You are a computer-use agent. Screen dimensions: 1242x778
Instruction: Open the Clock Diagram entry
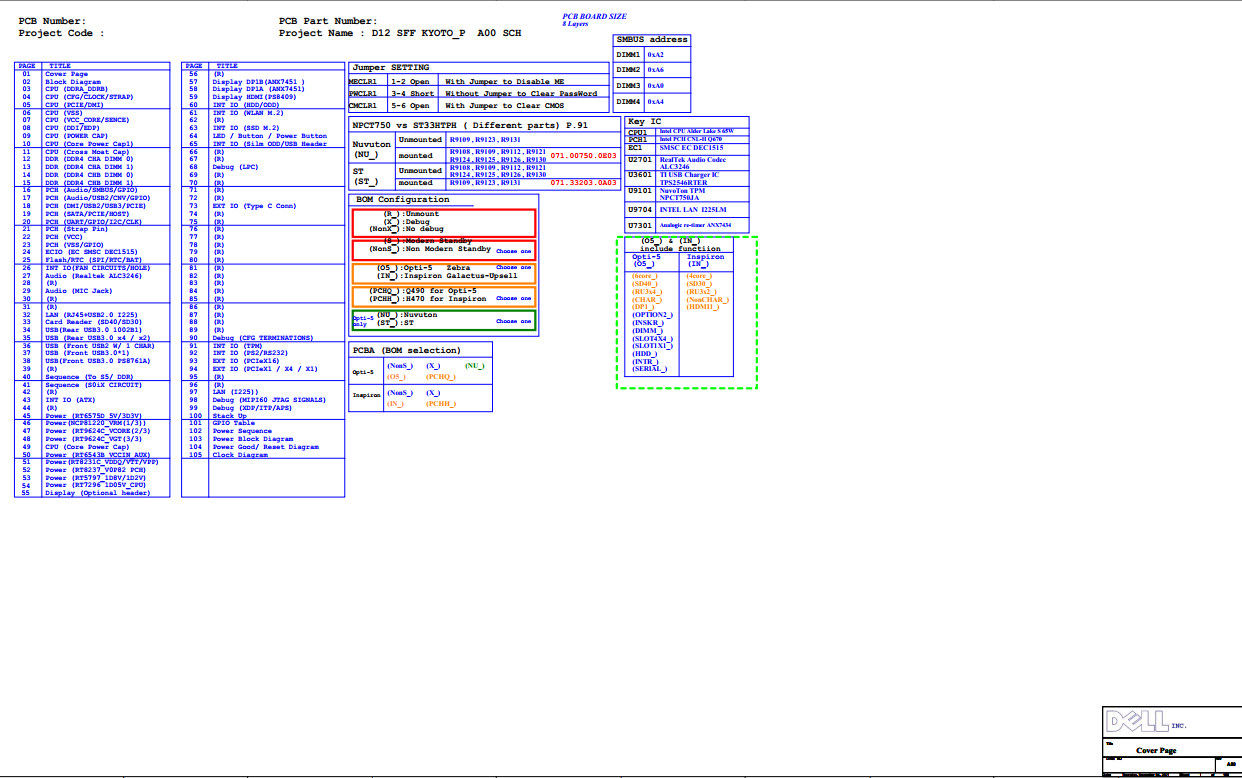click(240, 455)
